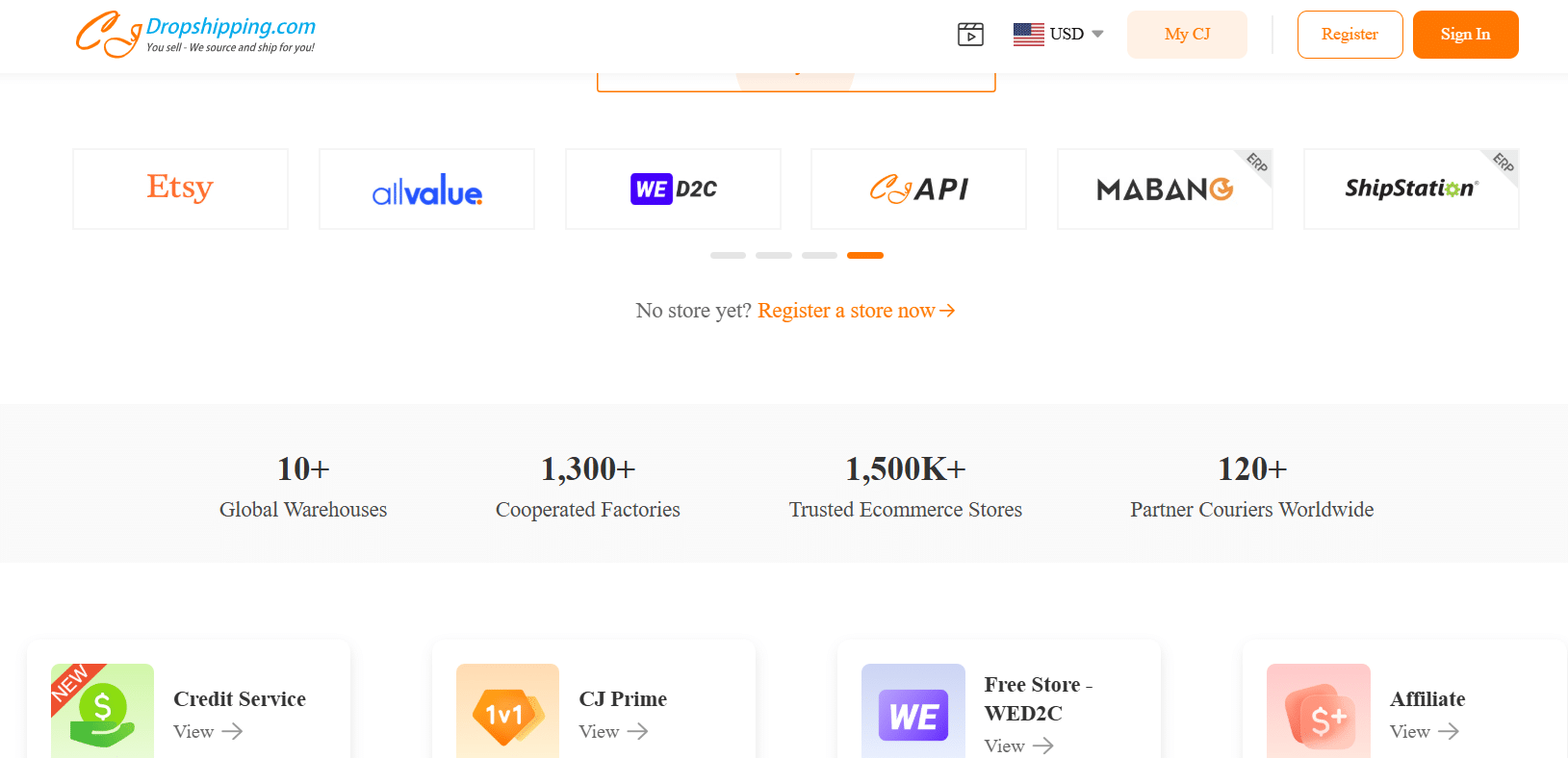Select the Etsy platform logo
Screen dimensions: 1568x758
(179, 189)
